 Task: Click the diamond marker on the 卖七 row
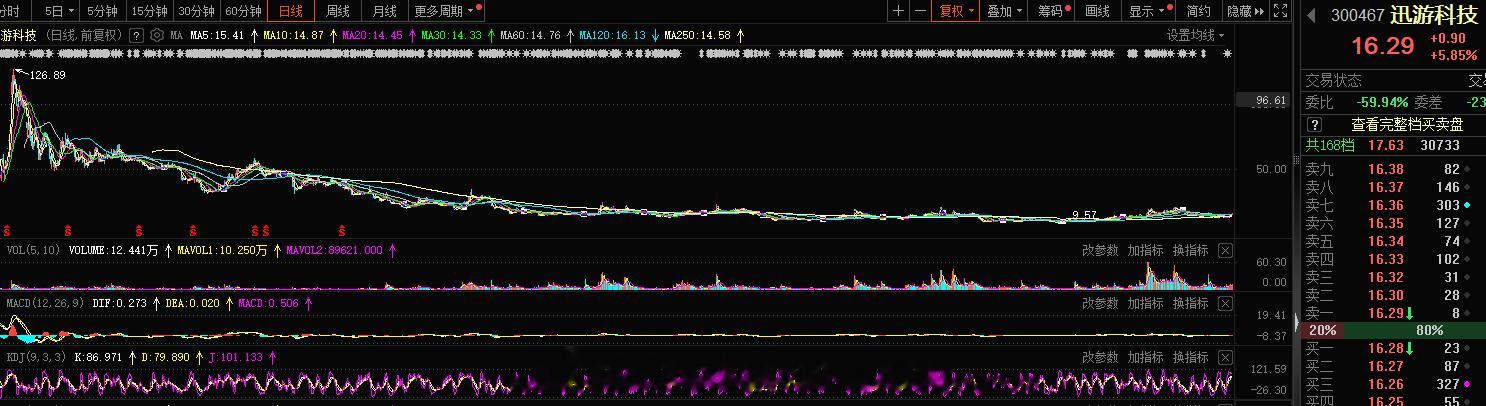click(1467, 205)
